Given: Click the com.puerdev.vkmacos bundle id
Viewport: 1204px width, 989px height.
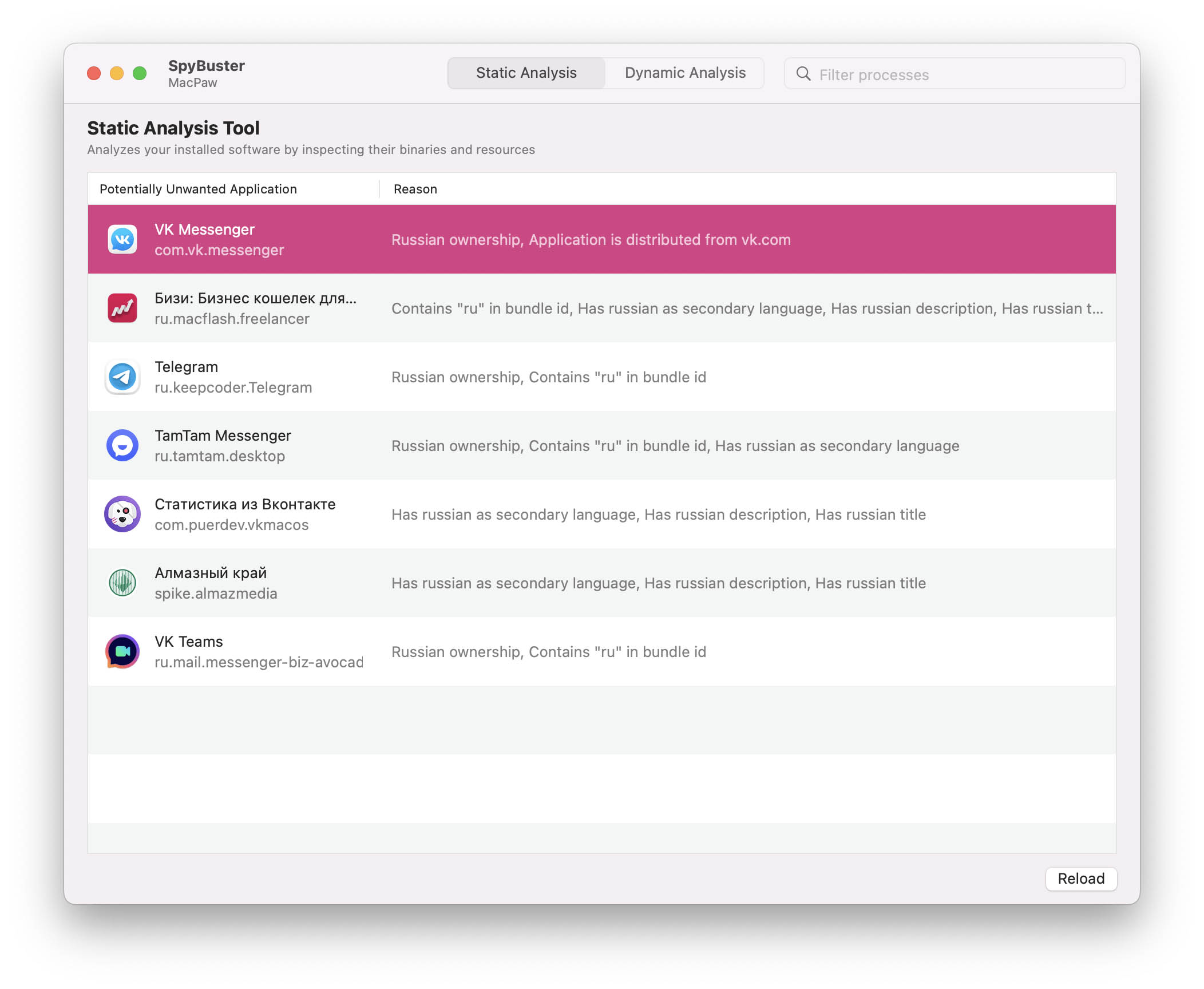Looking at the screenshot, I should coord(231,525).
